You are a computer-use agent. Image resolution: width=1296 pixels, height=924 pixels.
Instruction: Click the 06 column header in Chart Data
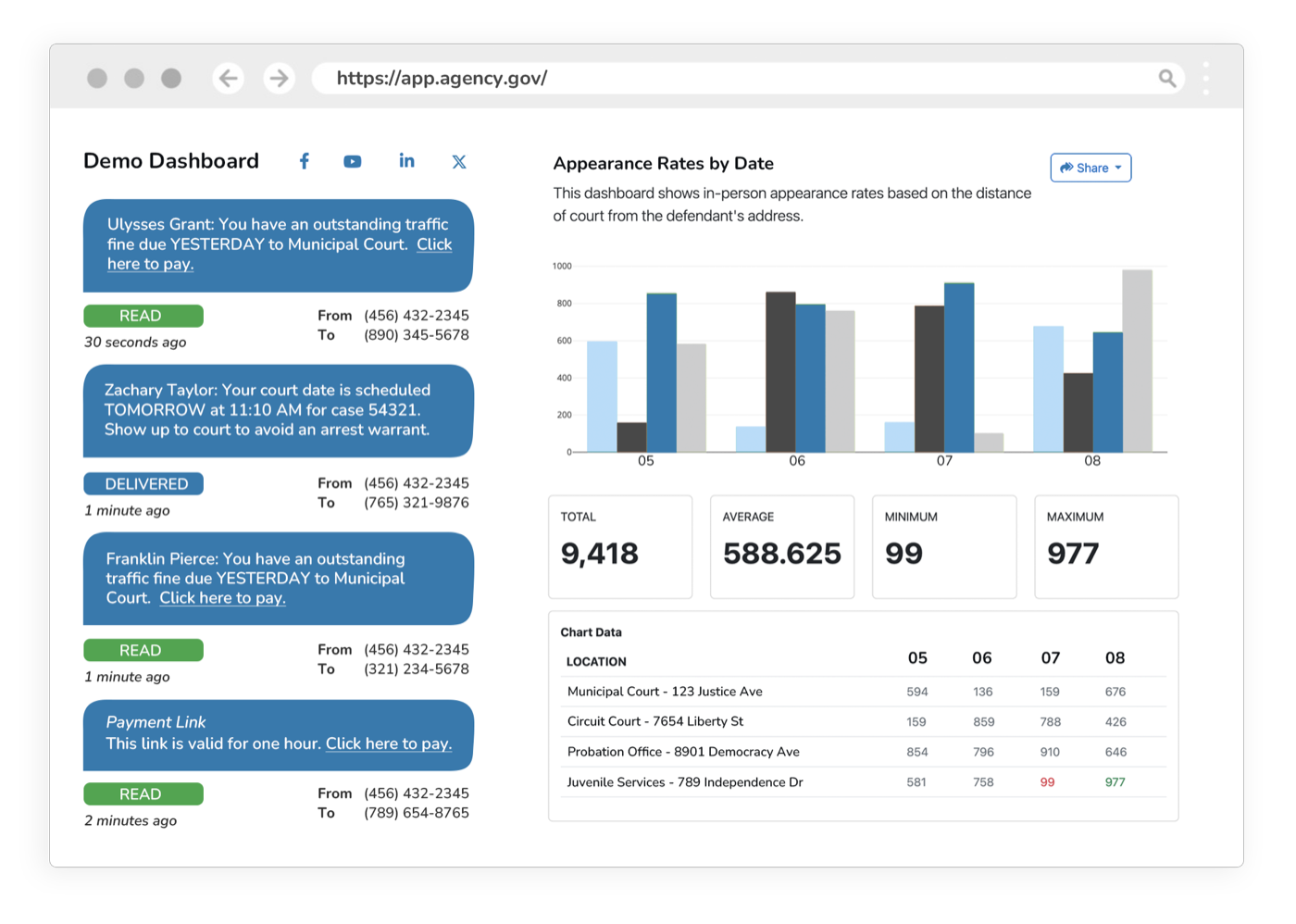982,658
